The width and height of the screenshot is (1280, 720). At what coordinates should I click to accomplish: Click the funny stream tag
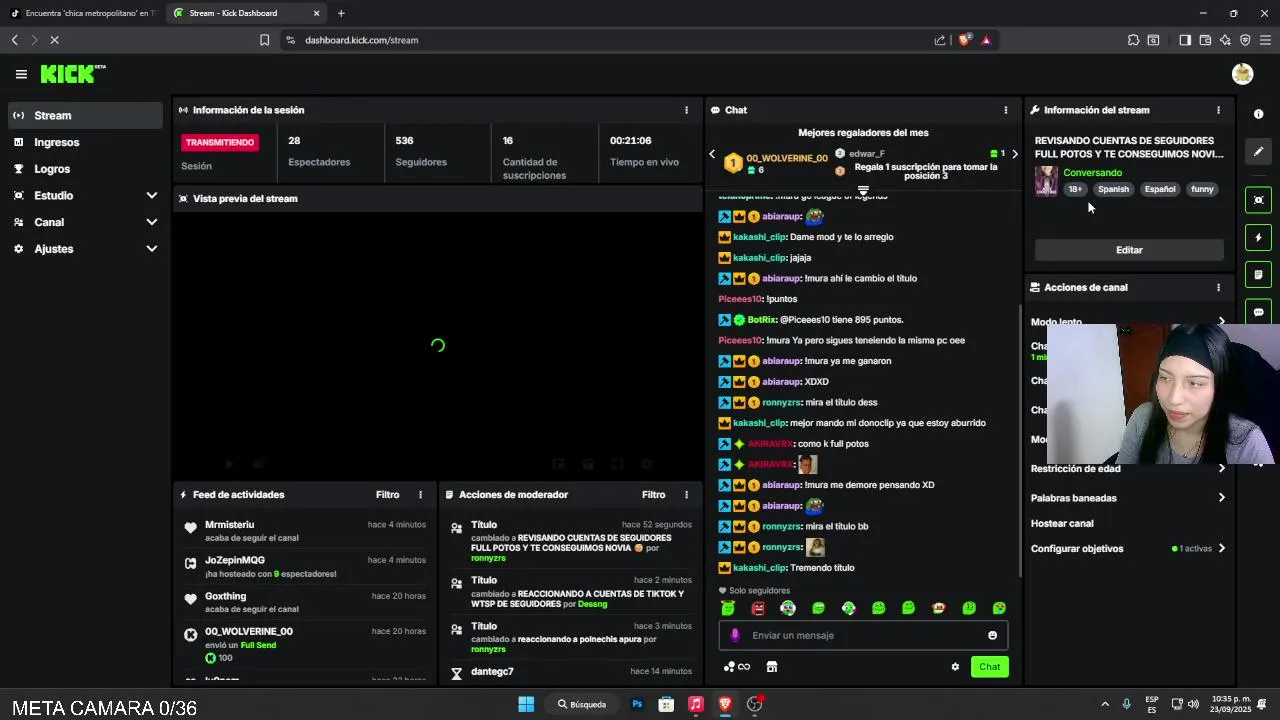coord(1202,189)
